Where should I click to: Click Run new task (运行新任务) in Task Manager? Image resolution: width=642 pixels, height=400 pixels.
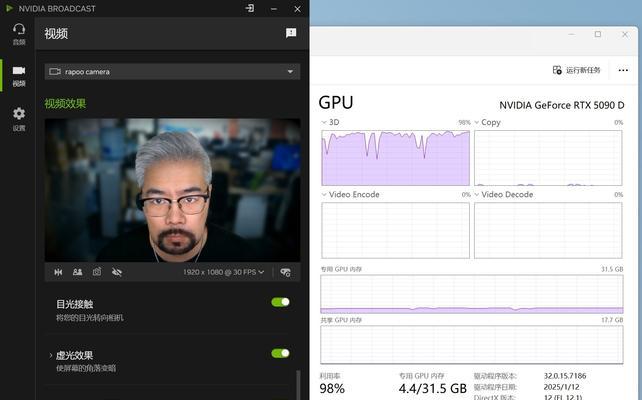[x=576, y=70]
